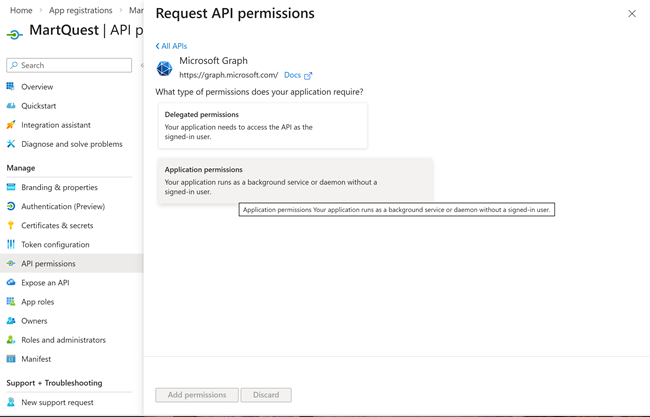650x417 pixels.
Task: Click the Support + Troubleshooting heading
Action: coord(54,383)
